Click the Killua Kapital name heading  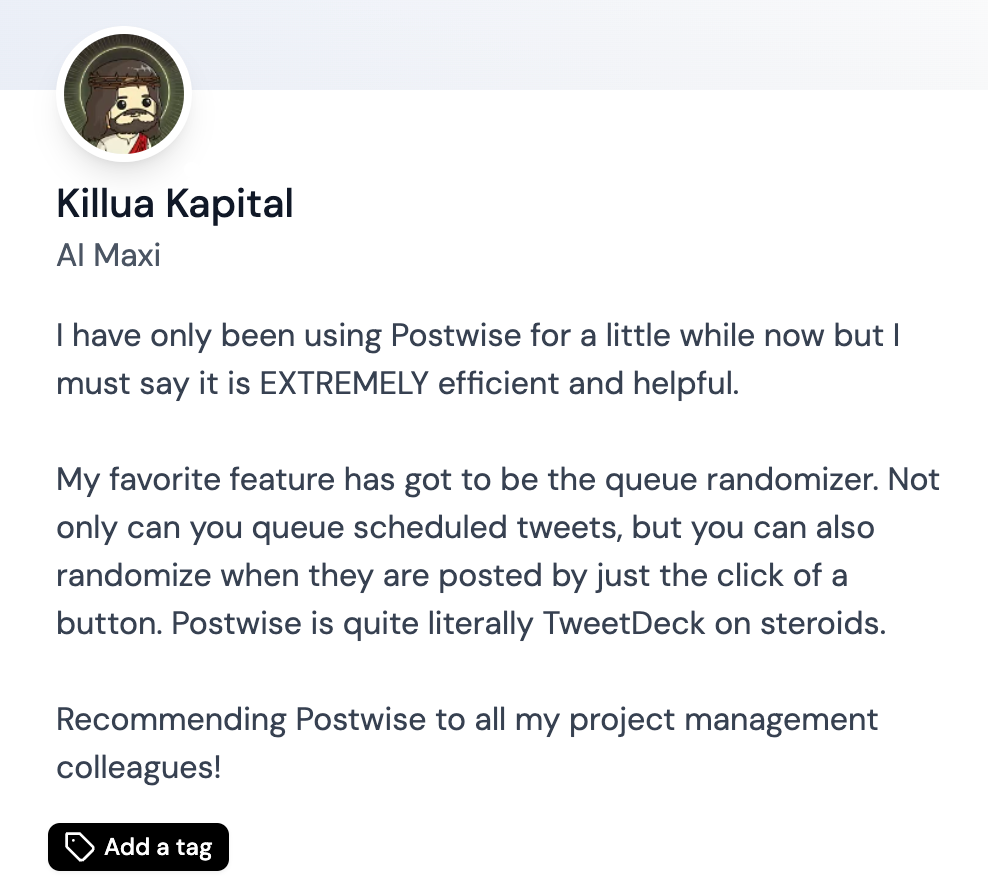click(x=175, y=204)
